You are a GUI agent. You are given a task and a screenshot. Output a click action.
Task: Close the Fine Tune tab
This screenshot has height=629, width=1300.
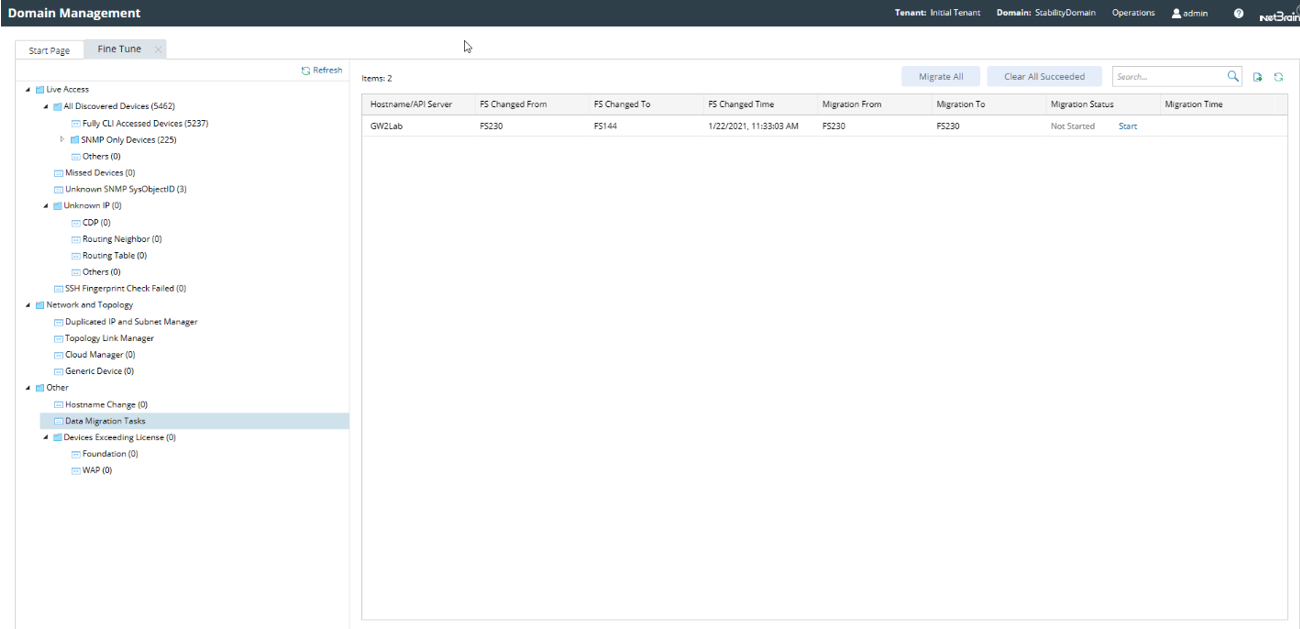(158, 49)
